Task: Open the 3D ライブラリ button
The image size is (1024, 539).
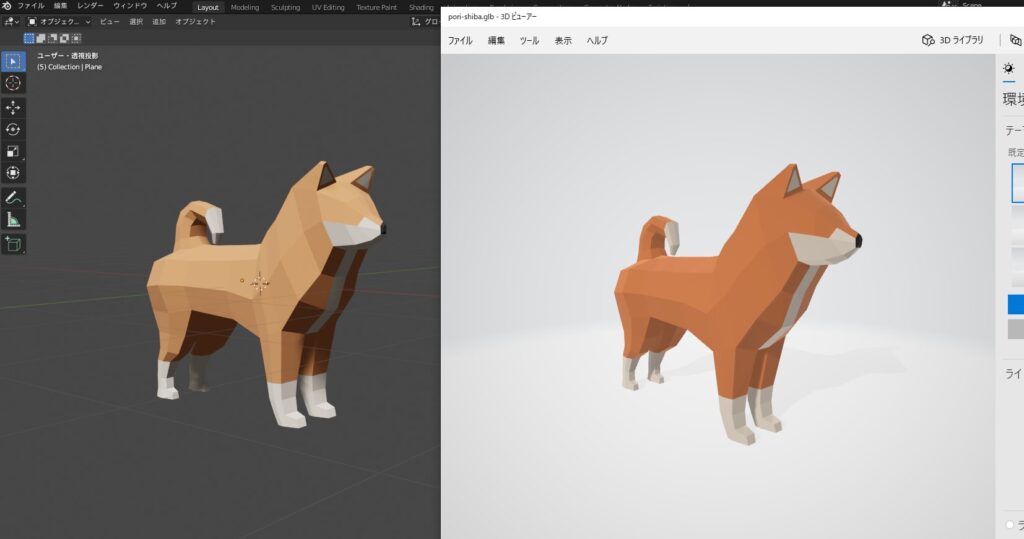Action: point(953,41)
